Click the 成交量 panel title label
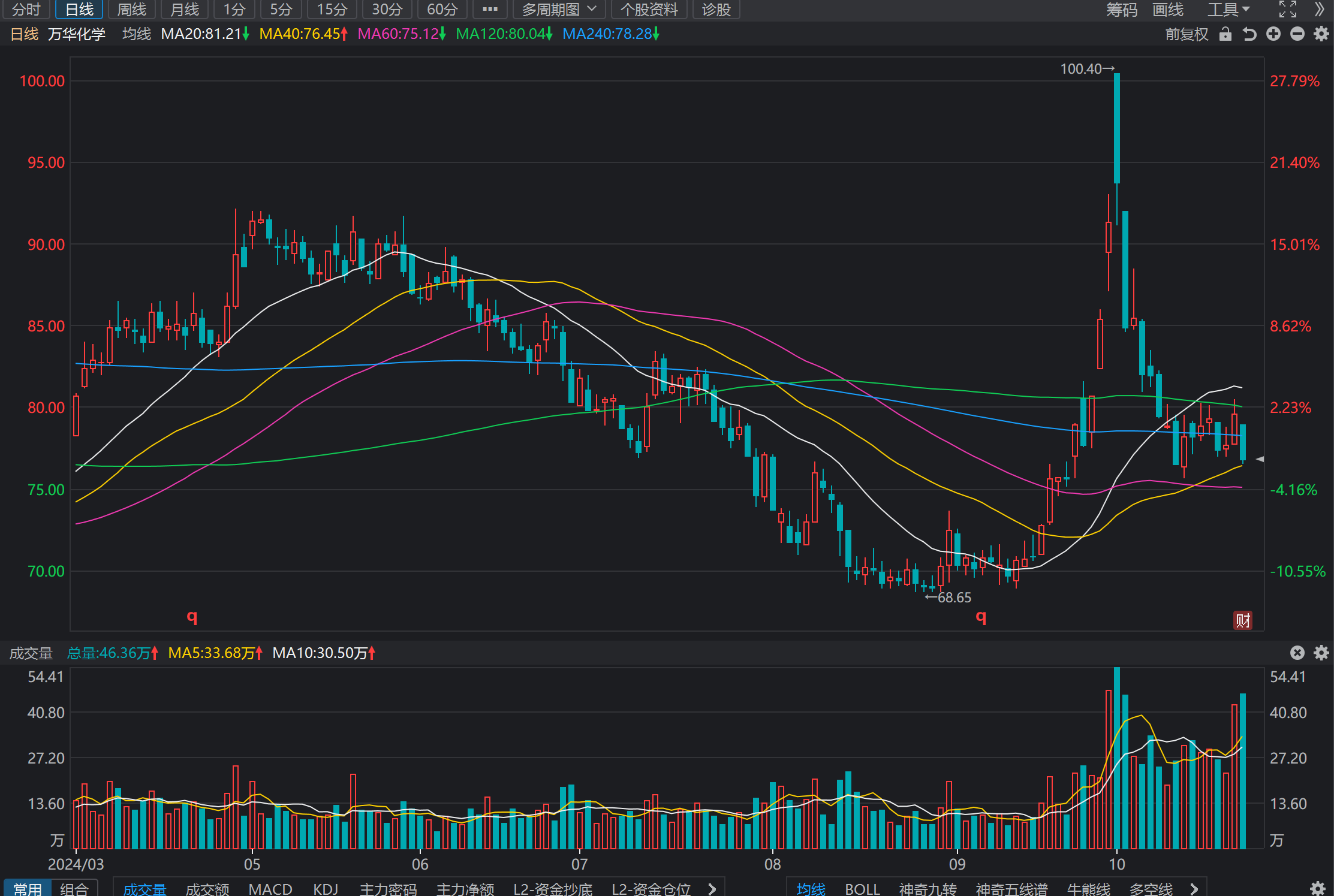 (x=31, y=653)
